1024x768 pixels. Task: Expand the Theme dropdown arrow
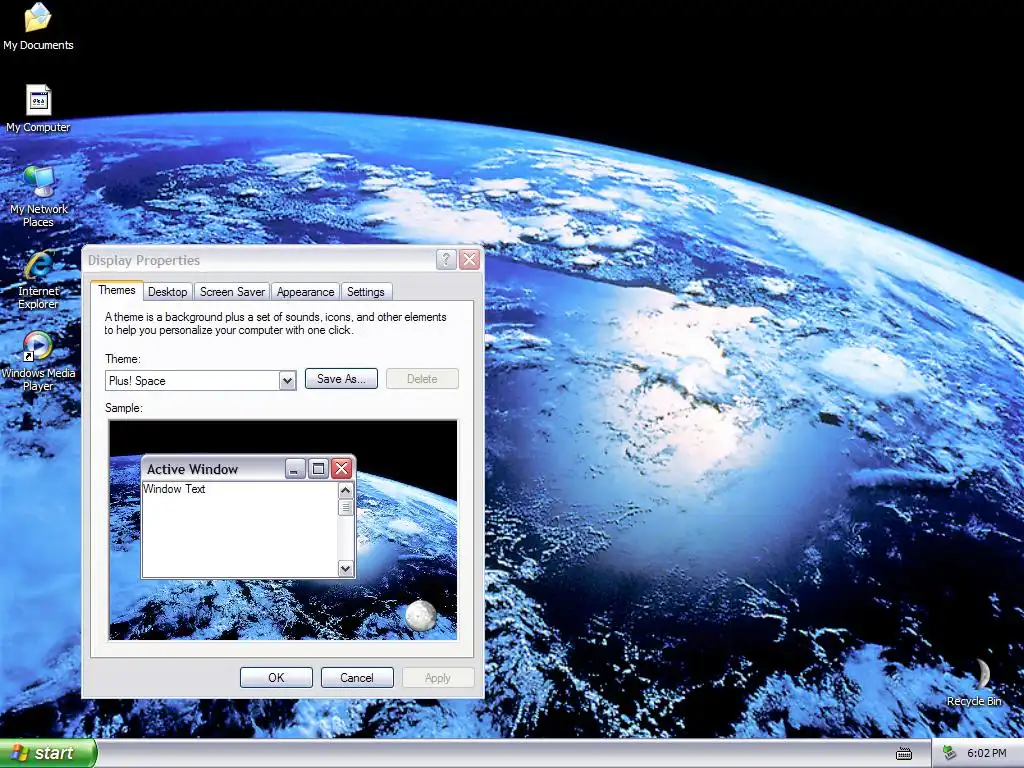[x=287, y=381]
